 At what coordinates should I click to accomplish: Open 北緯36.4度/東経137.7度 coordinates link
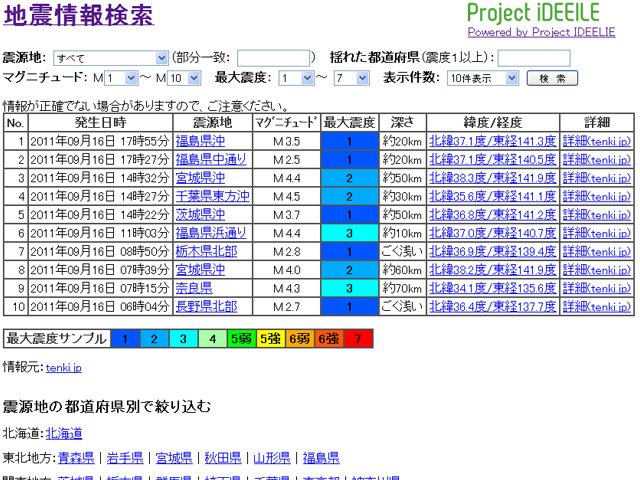click(x=492, y=306)
